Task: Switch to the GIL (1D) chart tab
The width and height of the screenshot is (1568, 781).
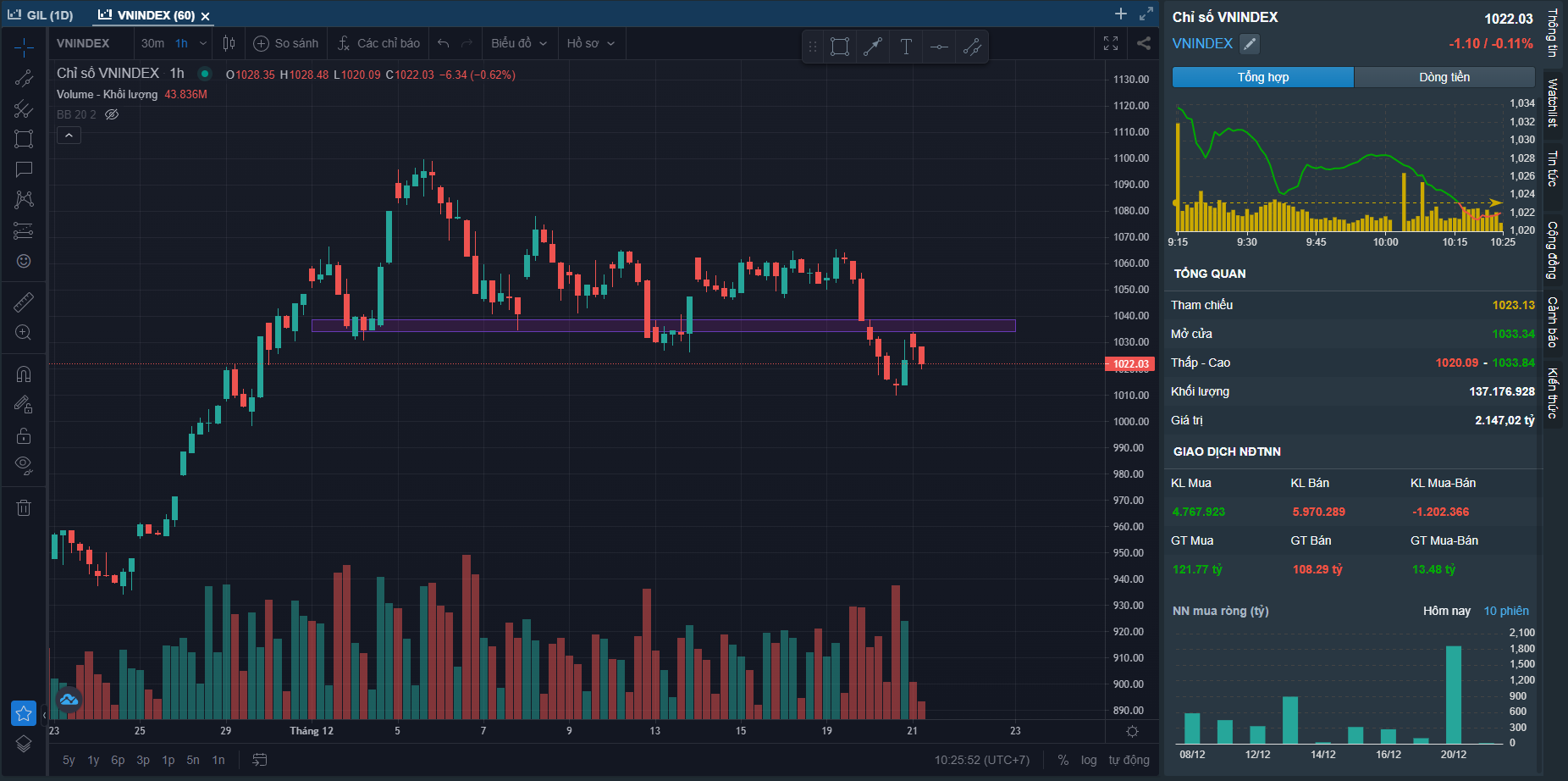Action: click(41, 15)
